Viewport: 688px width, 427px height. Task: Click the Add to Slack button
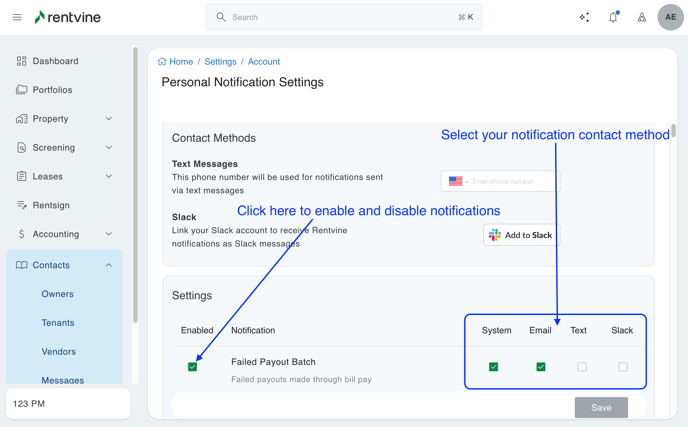[x=521, y=235]
